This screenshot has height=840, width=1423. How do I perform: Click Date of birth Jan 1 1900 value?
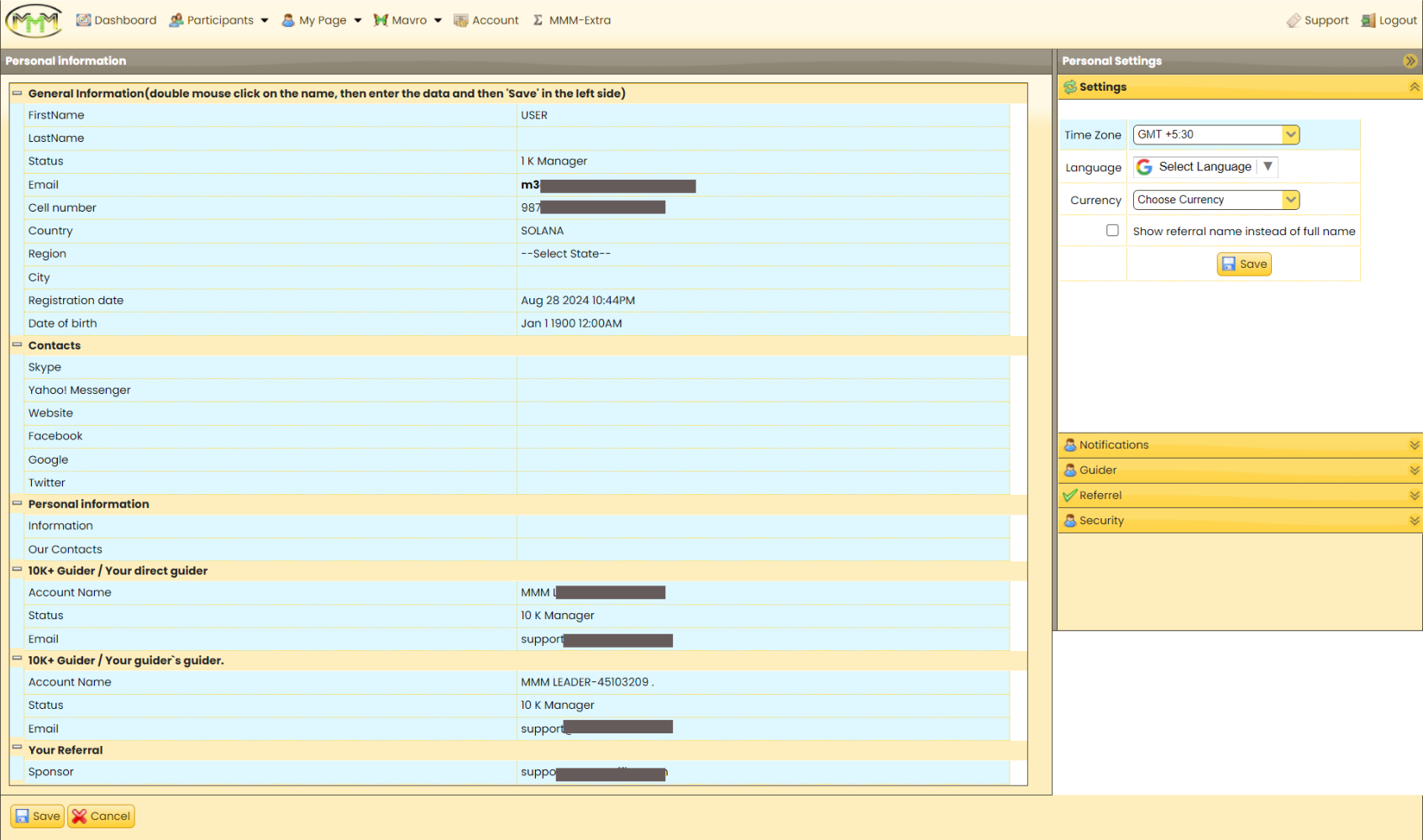(571, 323)
